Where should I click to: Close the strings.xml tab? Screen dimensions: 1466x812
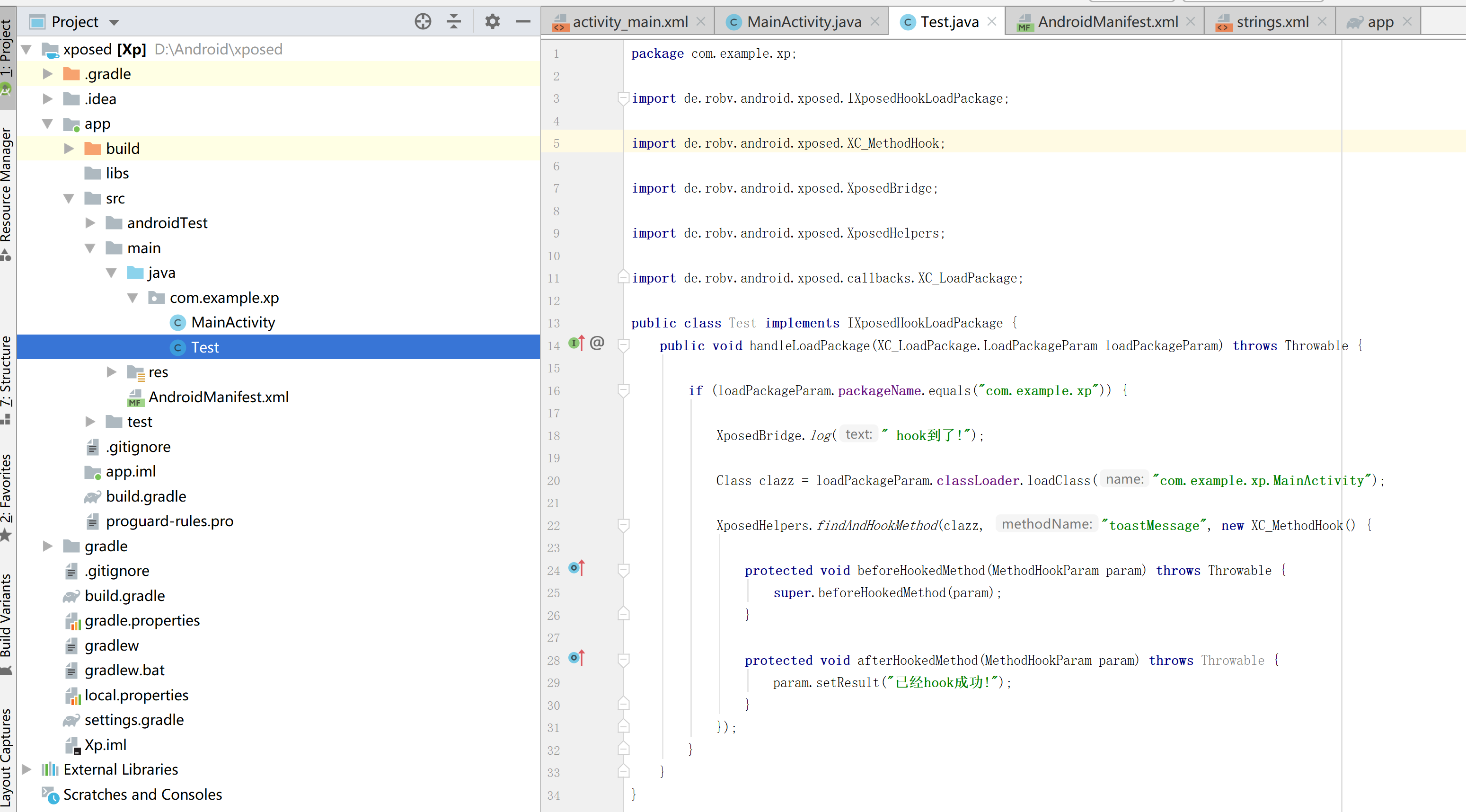pyautogui.click(x=1322, y=22)
